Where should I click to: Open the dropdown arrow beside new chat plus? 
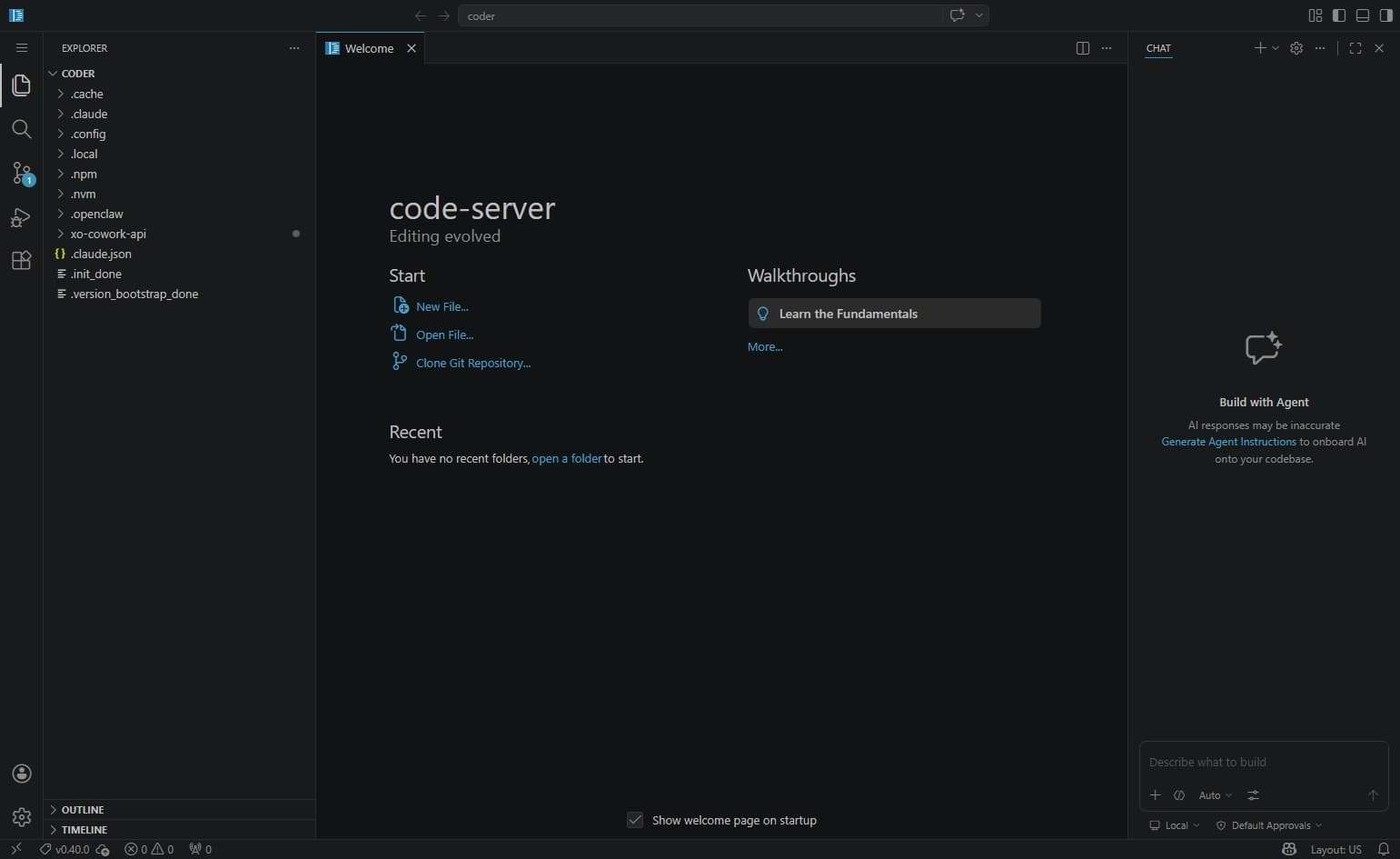click(1276, 48)
